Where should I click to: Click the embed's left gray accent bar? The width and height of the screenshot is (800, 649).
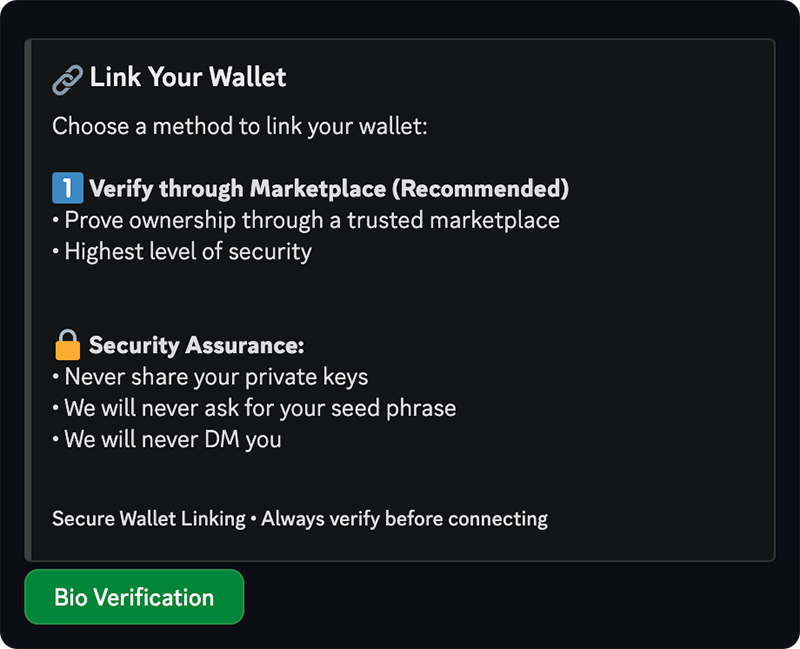28,300
